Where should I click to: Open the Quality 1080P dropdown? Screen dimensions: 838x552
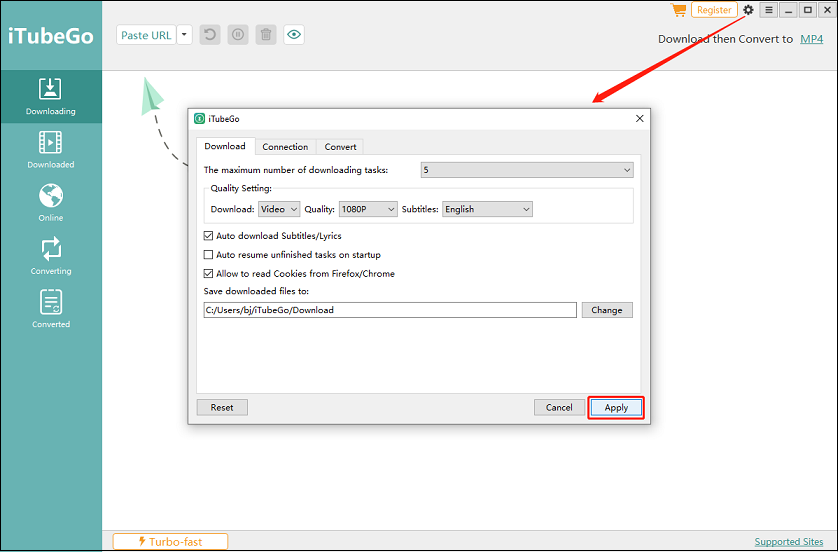[x=368, y=209]
